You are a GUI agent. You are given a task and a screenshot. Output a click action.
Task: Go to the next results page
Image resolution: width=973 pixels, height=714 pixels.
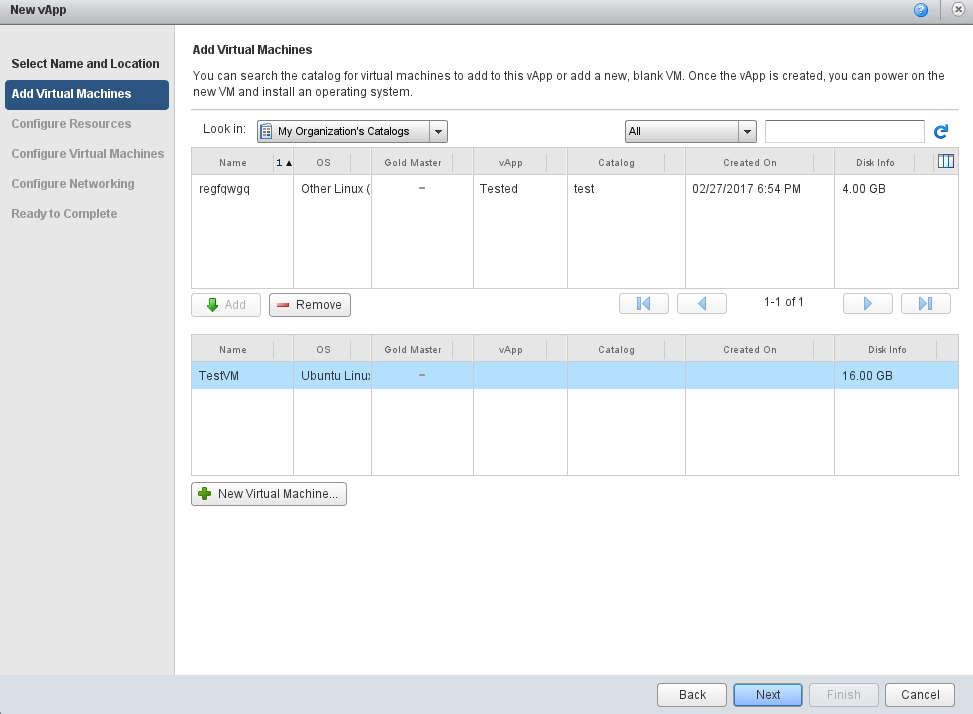pos(867,304)
